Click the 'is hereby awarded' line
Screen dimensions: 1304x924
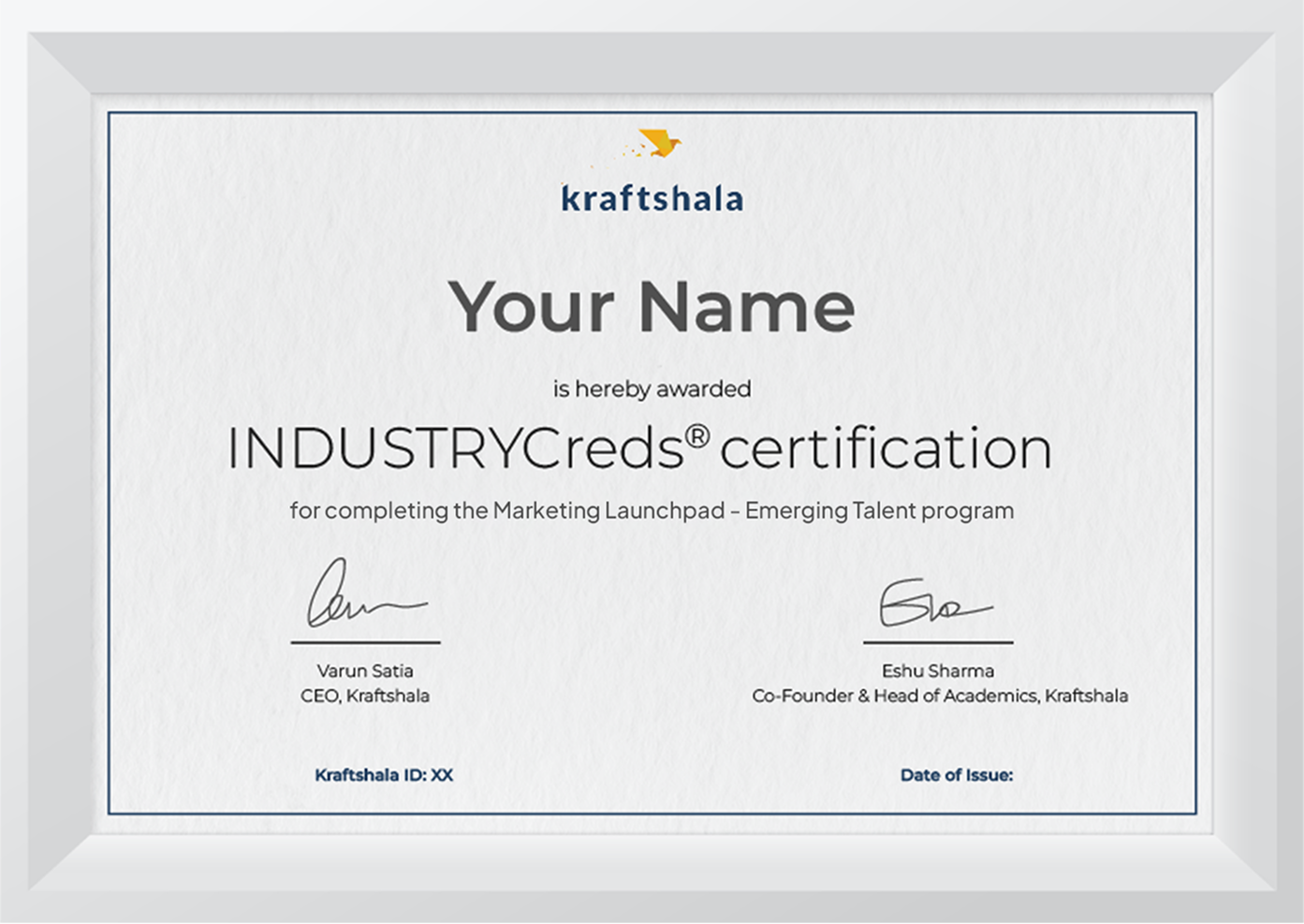(652, 389)
